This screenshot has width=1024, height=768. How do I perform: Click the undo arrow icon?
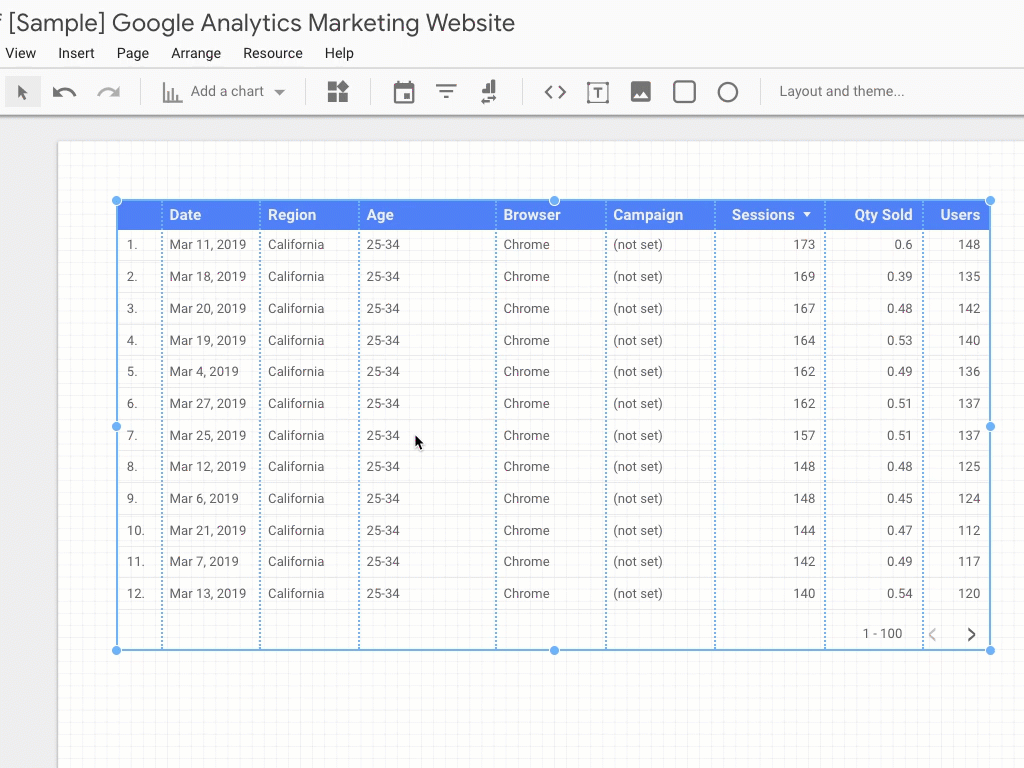64,92
